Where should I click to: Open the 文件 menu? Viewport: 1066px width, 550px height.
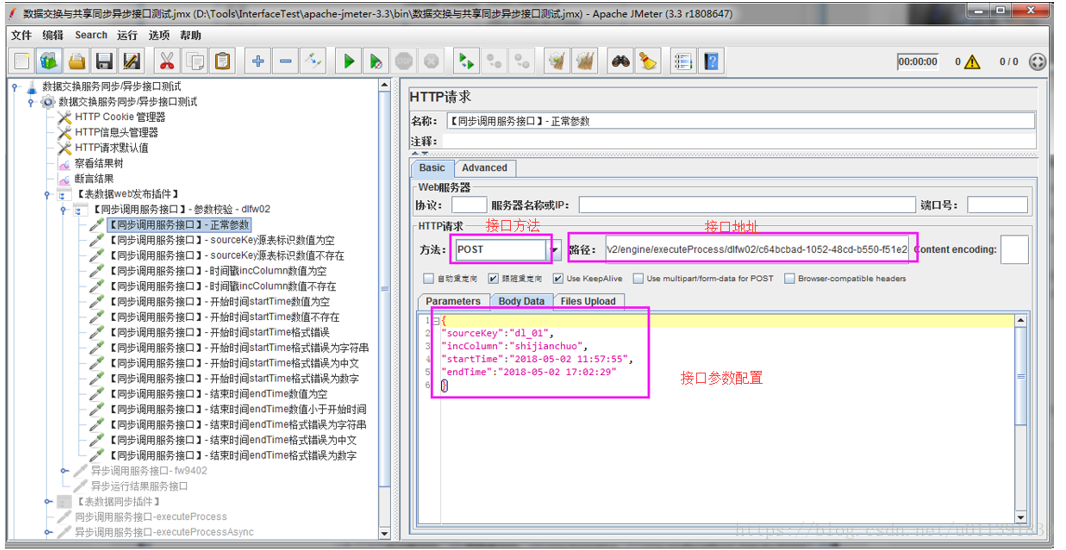coord(21,35)
